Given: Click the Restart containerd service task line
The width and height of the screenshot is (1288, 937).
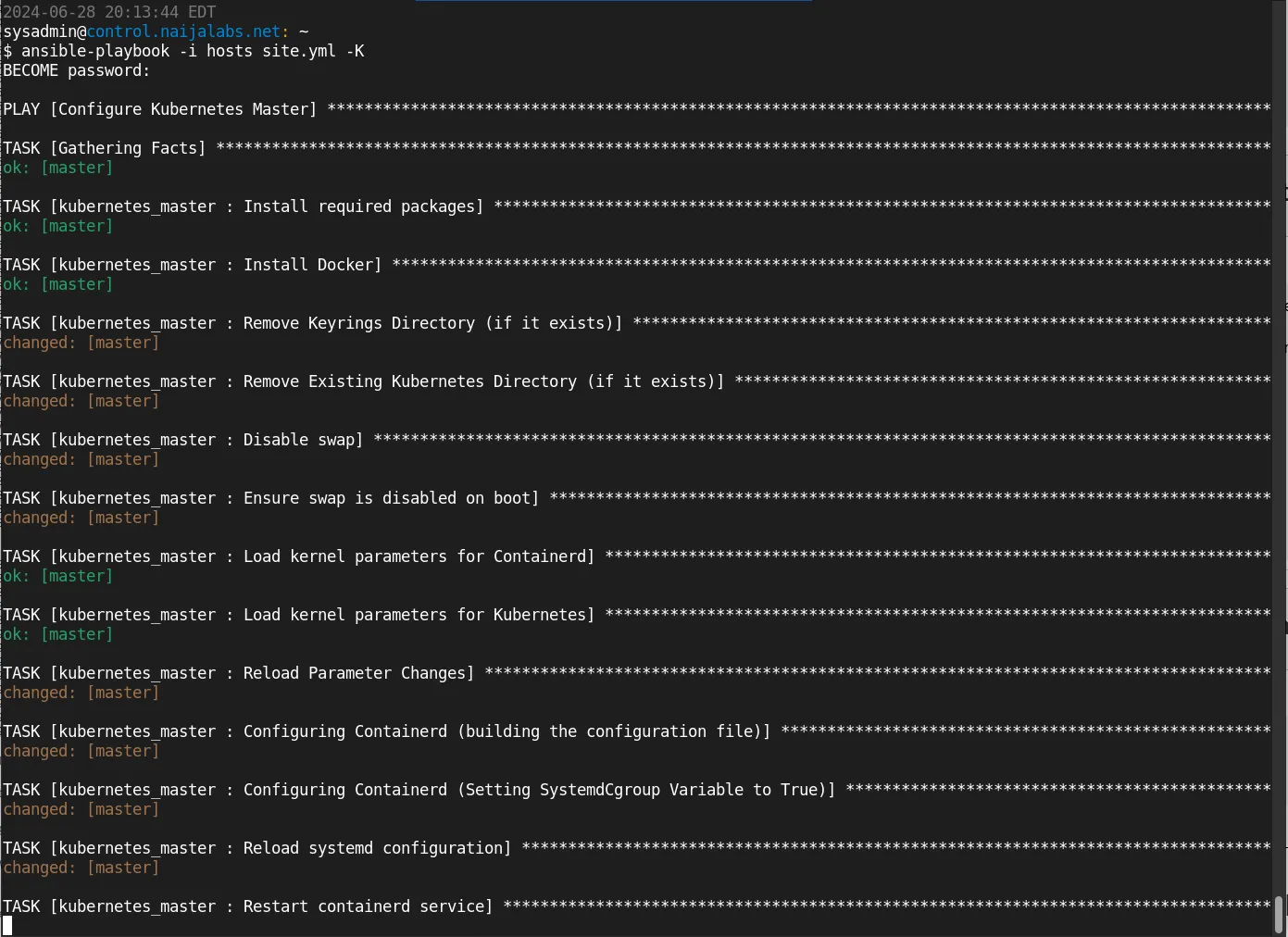Looking at the screenshot, I should pos(636,906).
